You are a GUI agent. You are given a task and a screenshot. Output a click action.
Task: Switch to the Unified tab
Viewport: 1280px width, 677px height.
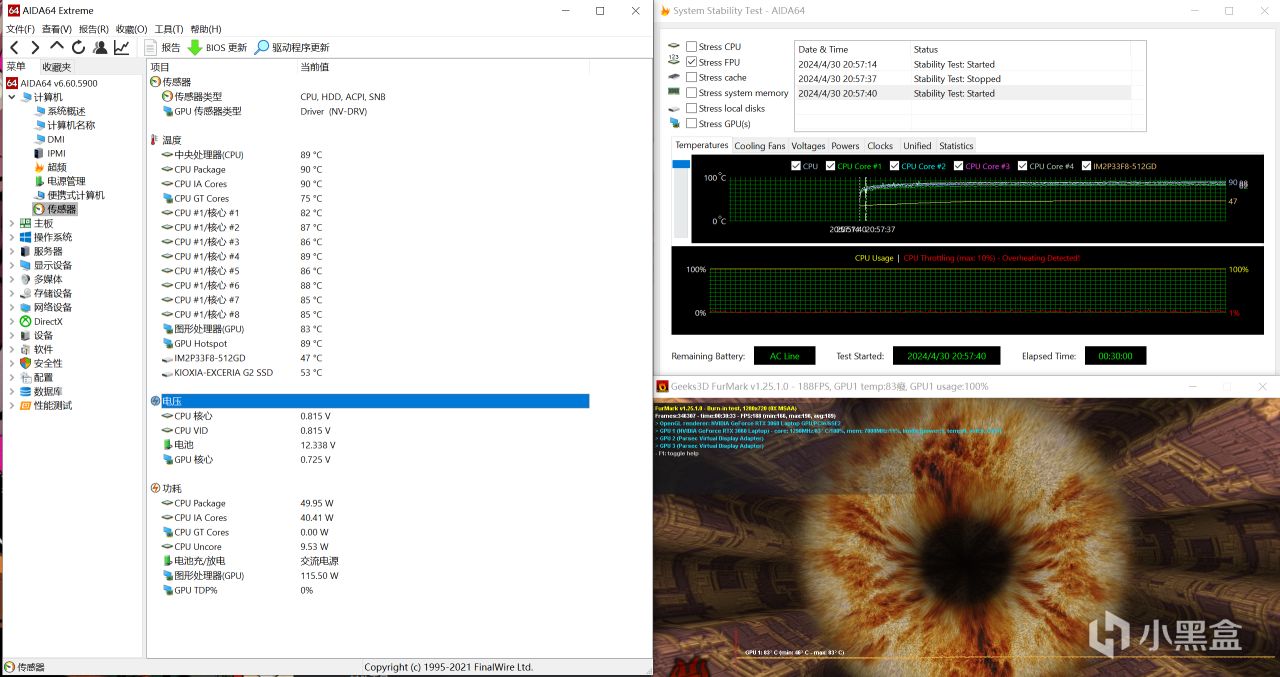click(917, 146)
